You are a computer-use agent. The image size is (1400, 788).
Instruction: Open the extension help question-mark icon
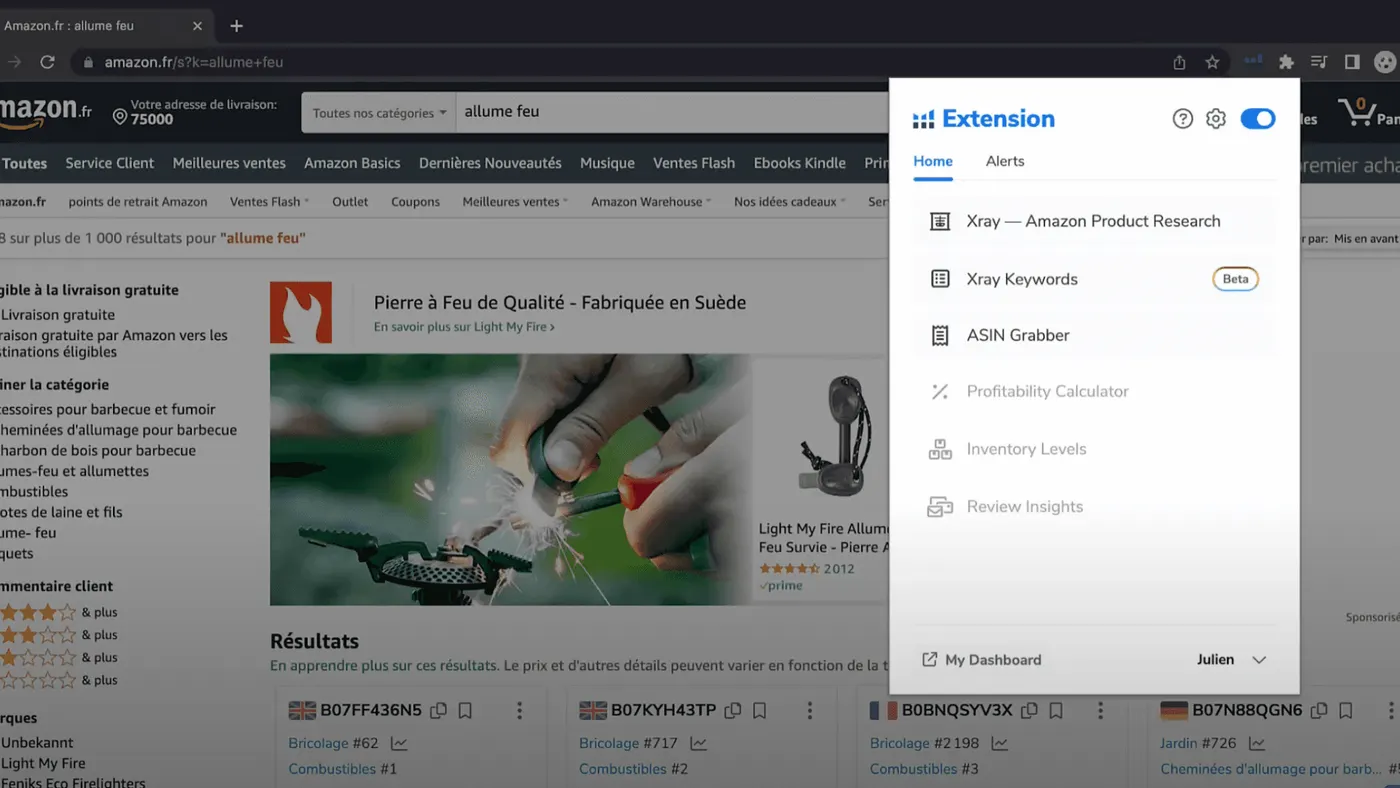[x=1183, y=119]
